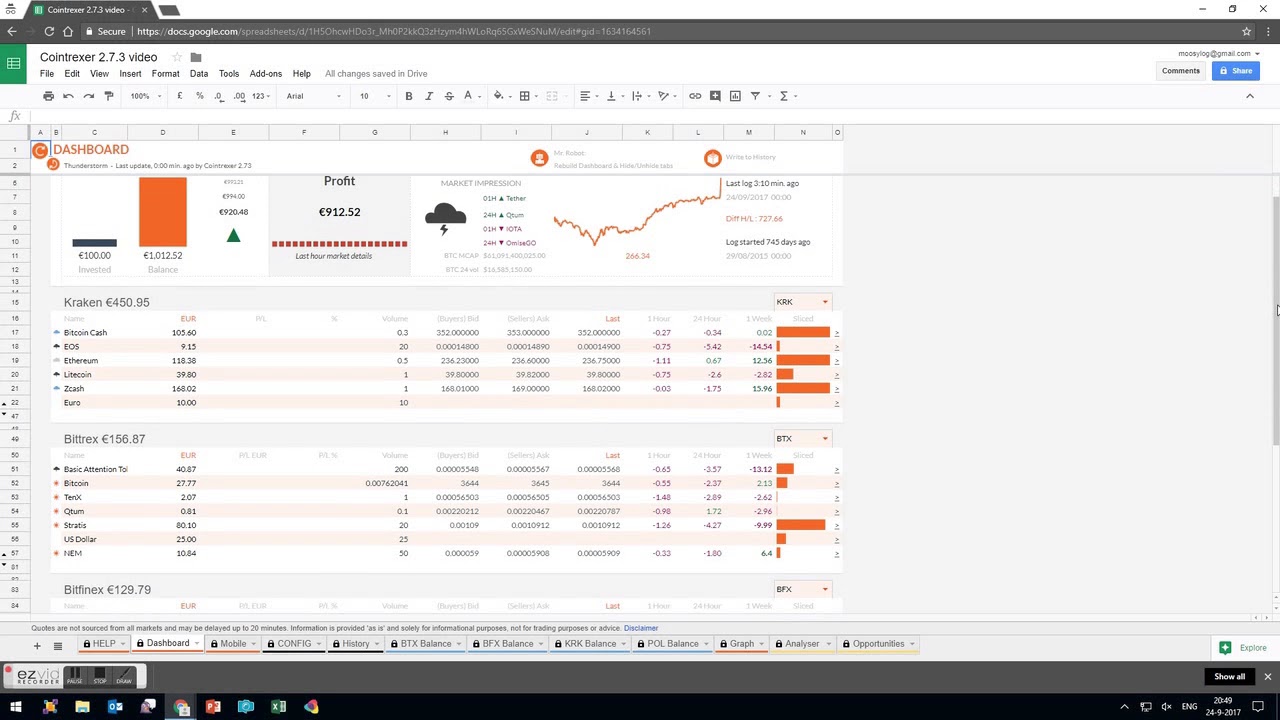Print the spreadsheet using the printer icon
This screenshot has width=1280, height=720.
click(48, 96)
